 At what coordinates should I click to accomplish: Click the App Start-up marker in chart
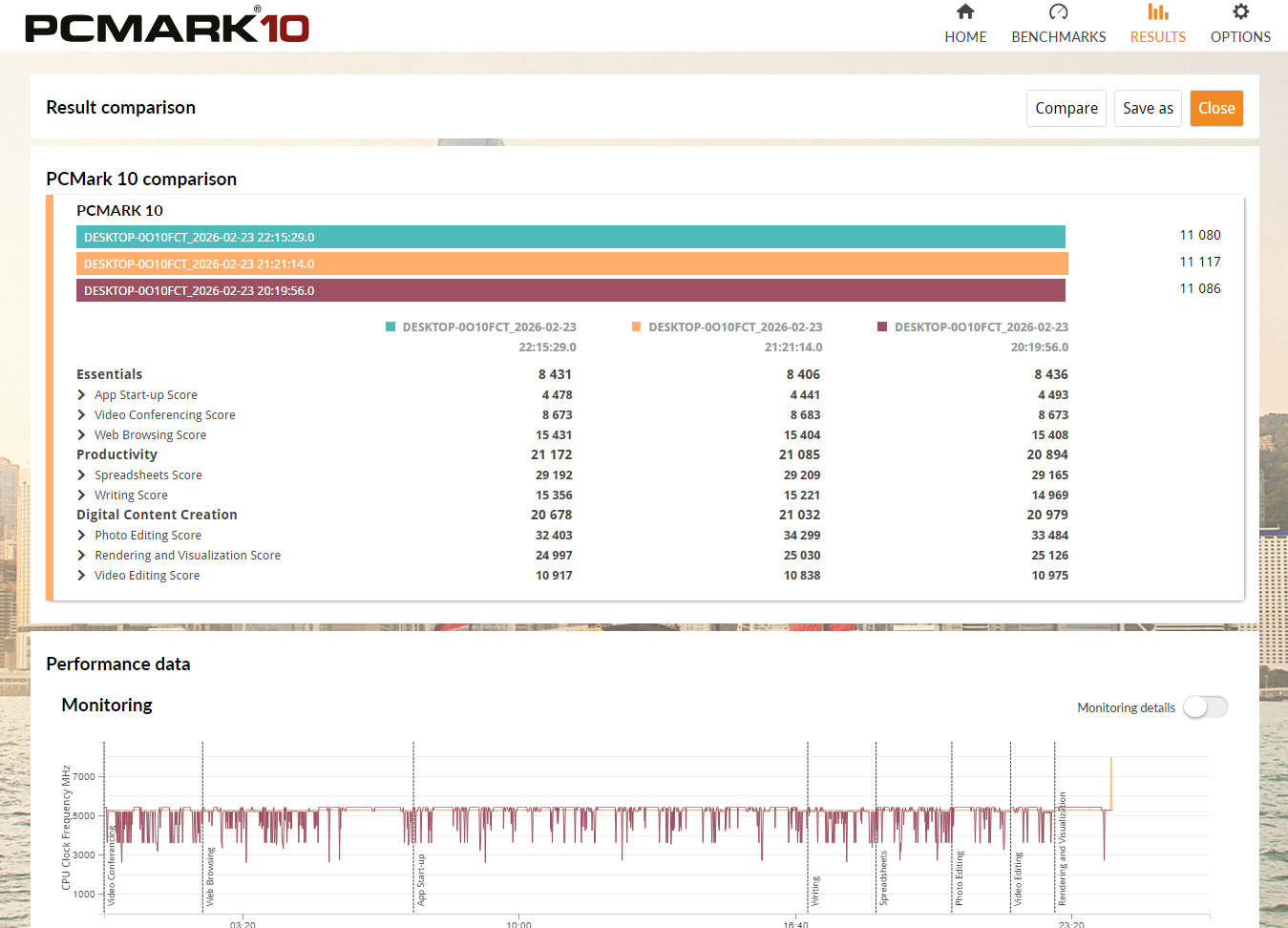tap(421, 879)
